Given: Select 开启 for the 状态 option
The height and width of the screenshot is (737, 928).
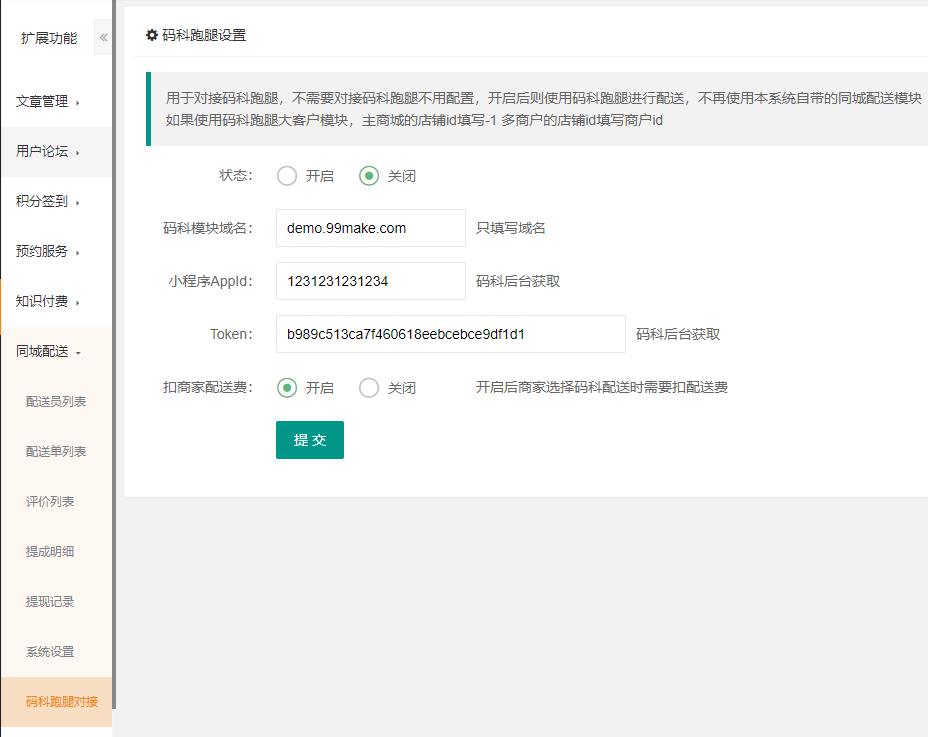Looking at the screenshot, I should pyautogui.click(x=287, y=176).
